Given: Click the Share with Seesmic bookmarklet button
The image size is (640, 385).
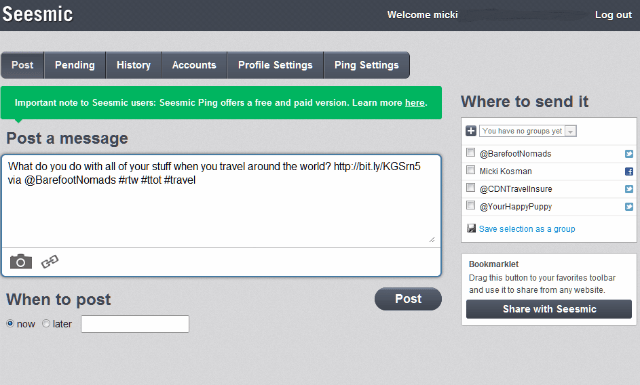Looking at the screenshot, I should pos(549,309).
